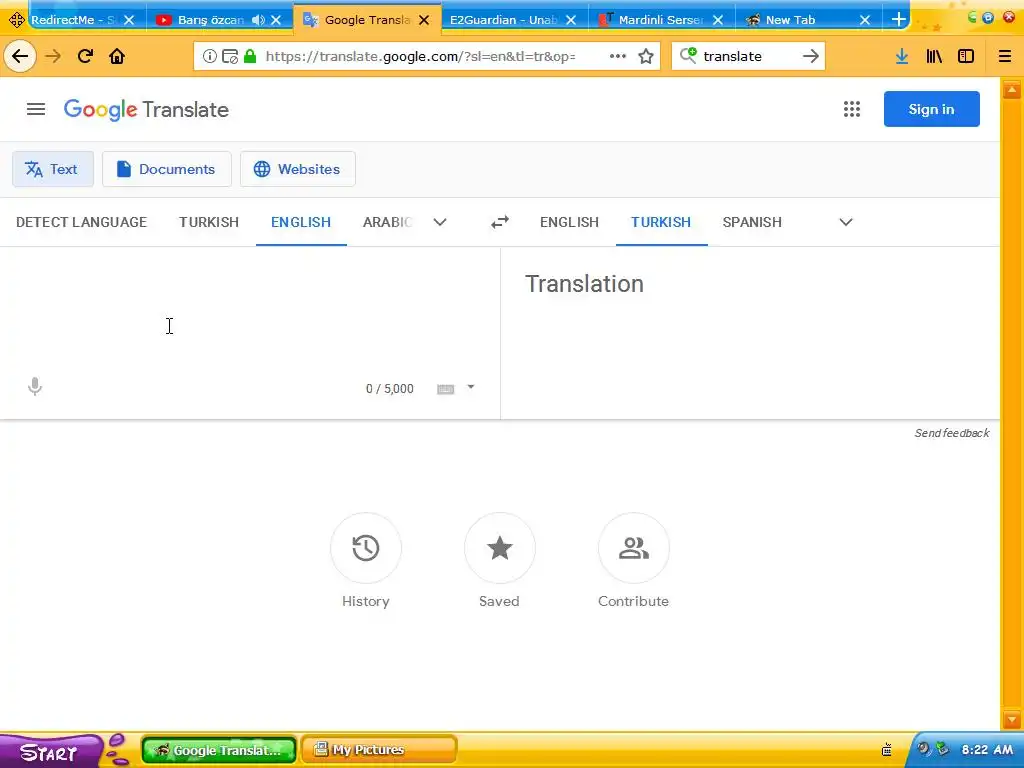
Task: Click the Google Translate logo
Action: (x=146, y=110)
